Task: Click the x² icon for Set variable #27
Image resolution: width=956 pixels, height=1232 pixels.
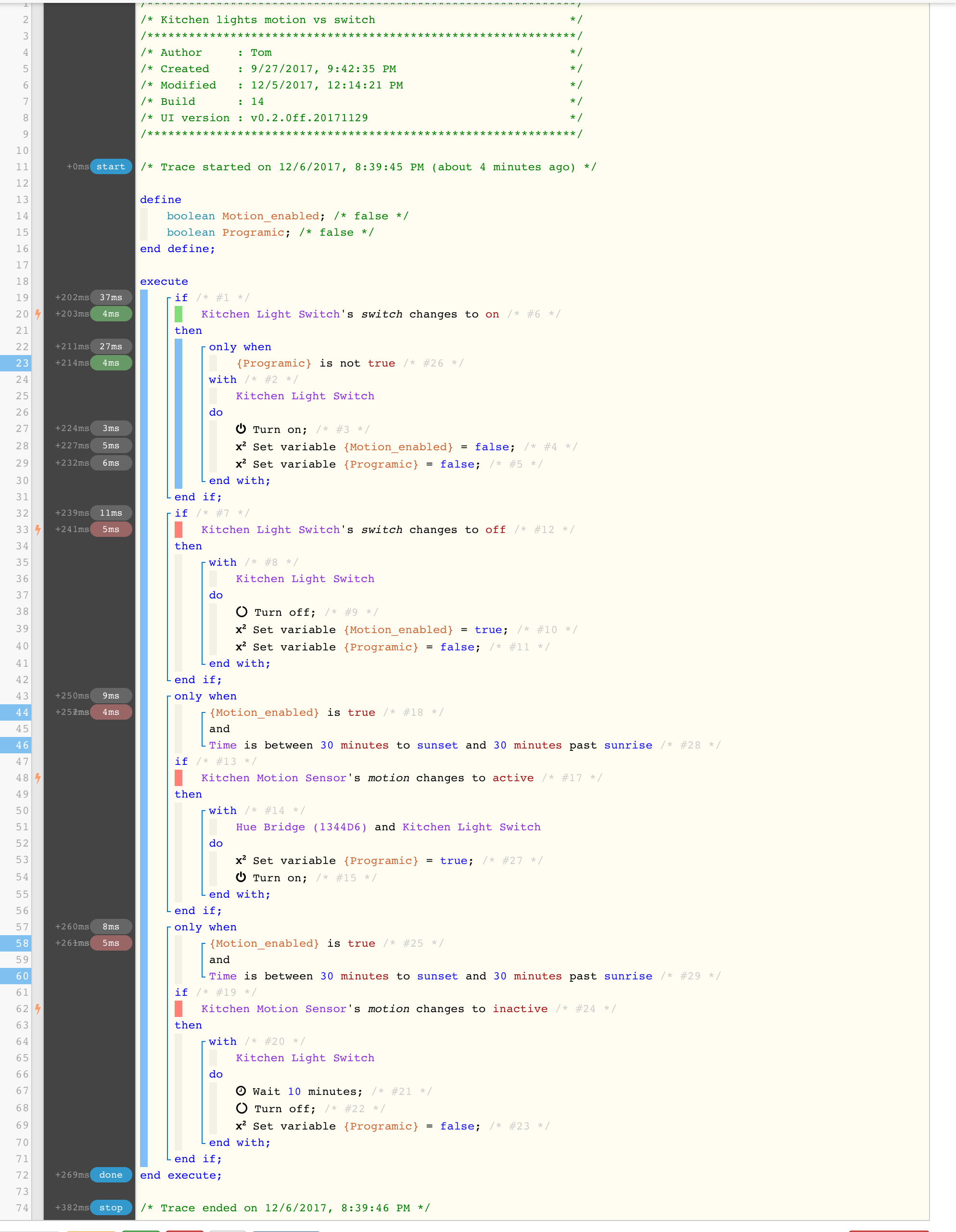Action: [x=241, y=860]
